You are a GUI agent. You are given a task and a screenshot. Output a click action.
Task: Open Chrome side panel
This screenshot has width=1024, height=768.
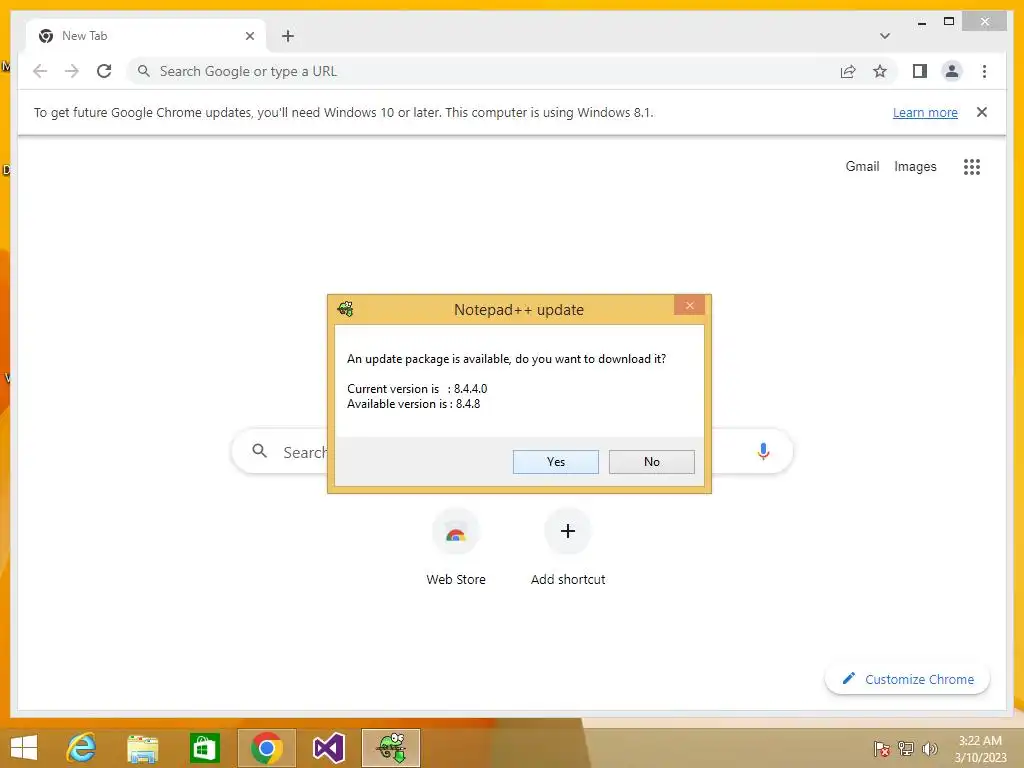[x=920, y=71]
